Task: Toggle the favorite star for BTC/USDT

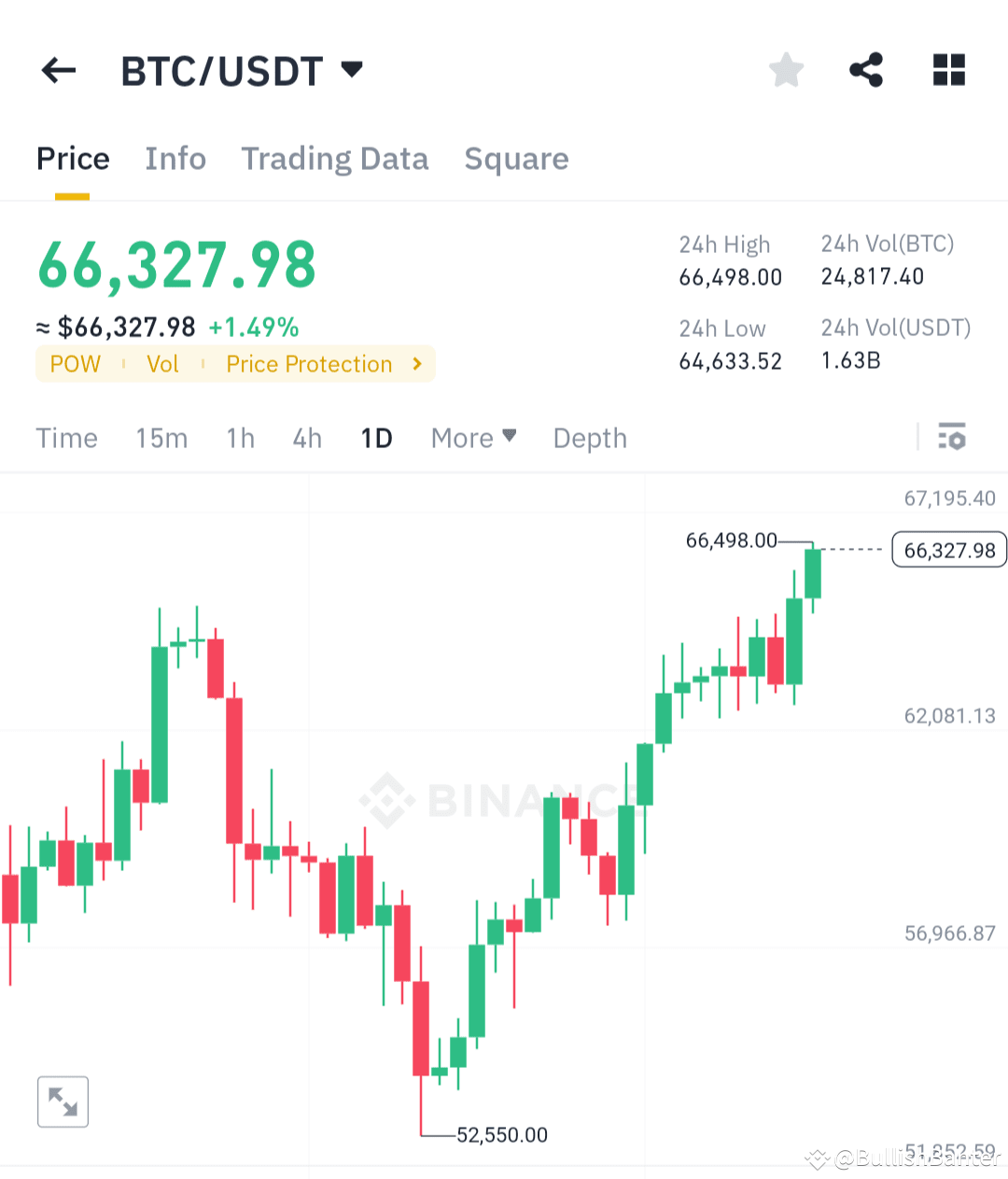Action: 786,68
